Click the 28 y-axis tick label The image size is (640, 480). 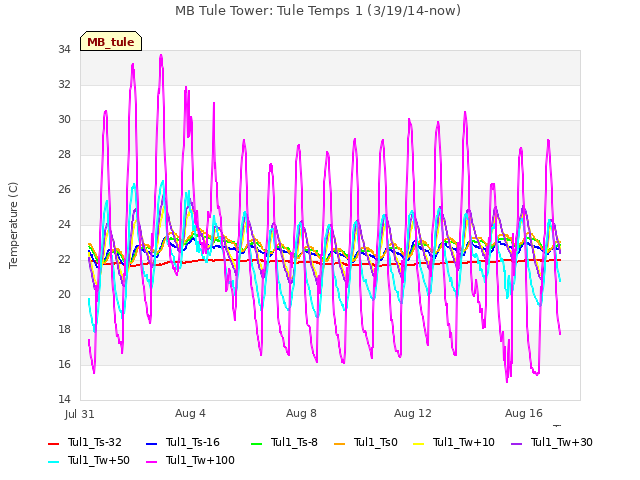pyautogui.click(x=64, y=155)
